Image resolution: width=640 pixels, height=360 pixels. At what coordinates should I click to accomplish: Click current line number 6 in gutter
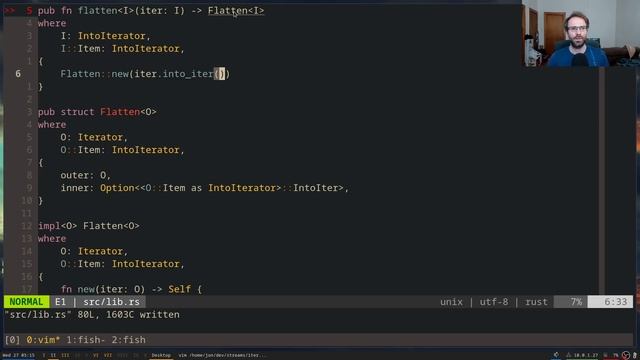point(18,74)
